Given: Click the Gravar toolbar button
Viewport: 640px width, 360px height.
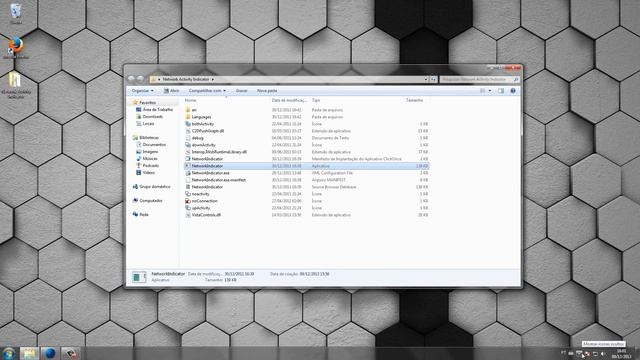Looking at the screenshot, I should point(242,91).
